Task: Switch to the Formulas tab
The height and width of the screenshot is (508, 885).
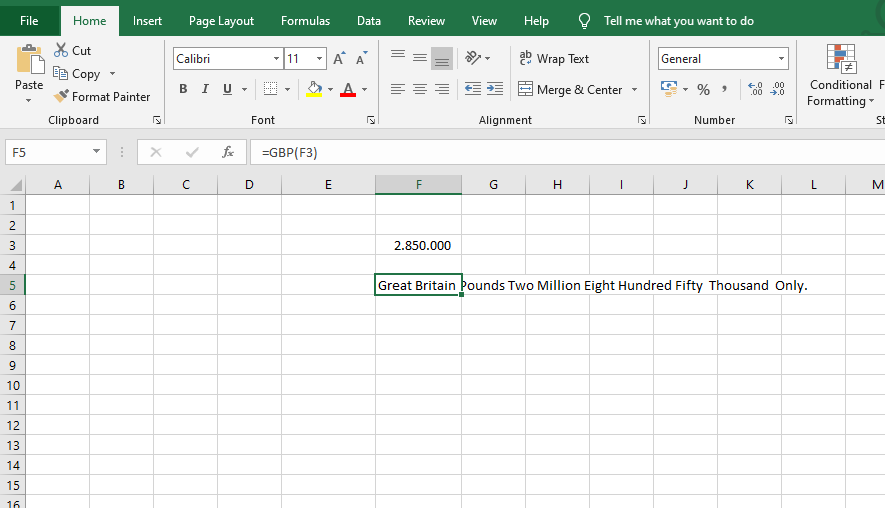Action: pyautogui.click(x=305, y=21)
